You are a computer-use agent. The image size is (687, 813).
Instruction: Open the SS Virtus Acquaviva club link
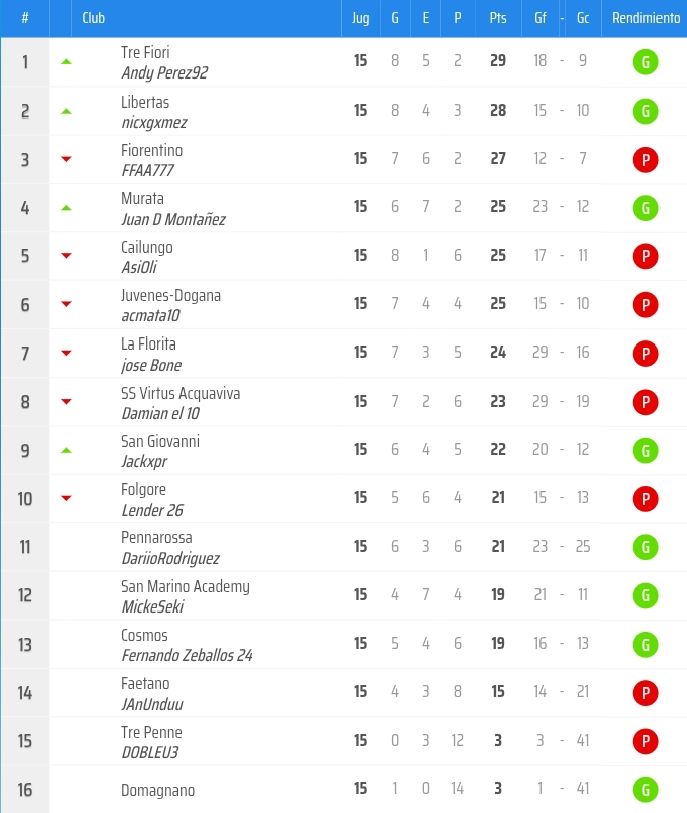tap(180, 394)
